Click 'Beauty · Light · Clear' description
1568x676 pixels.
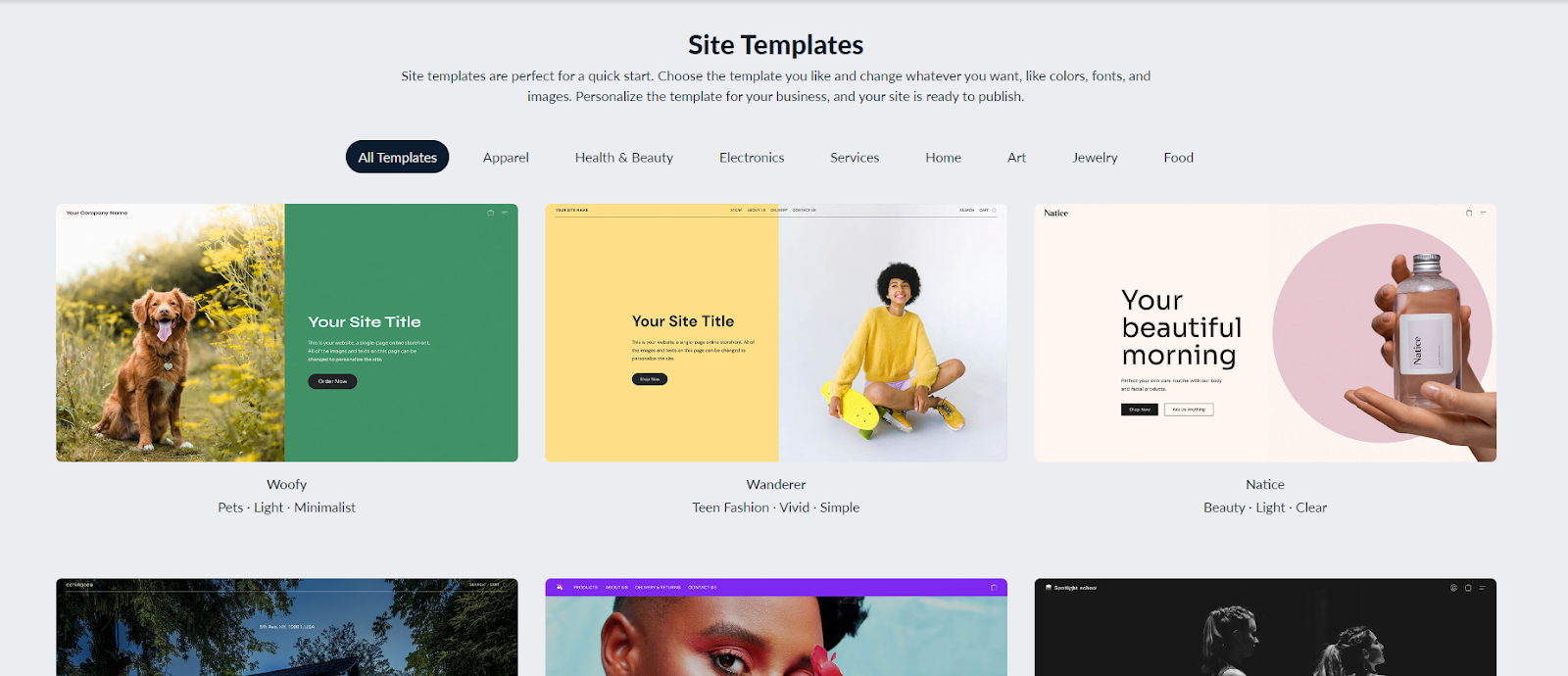(x=1265, y=507)
